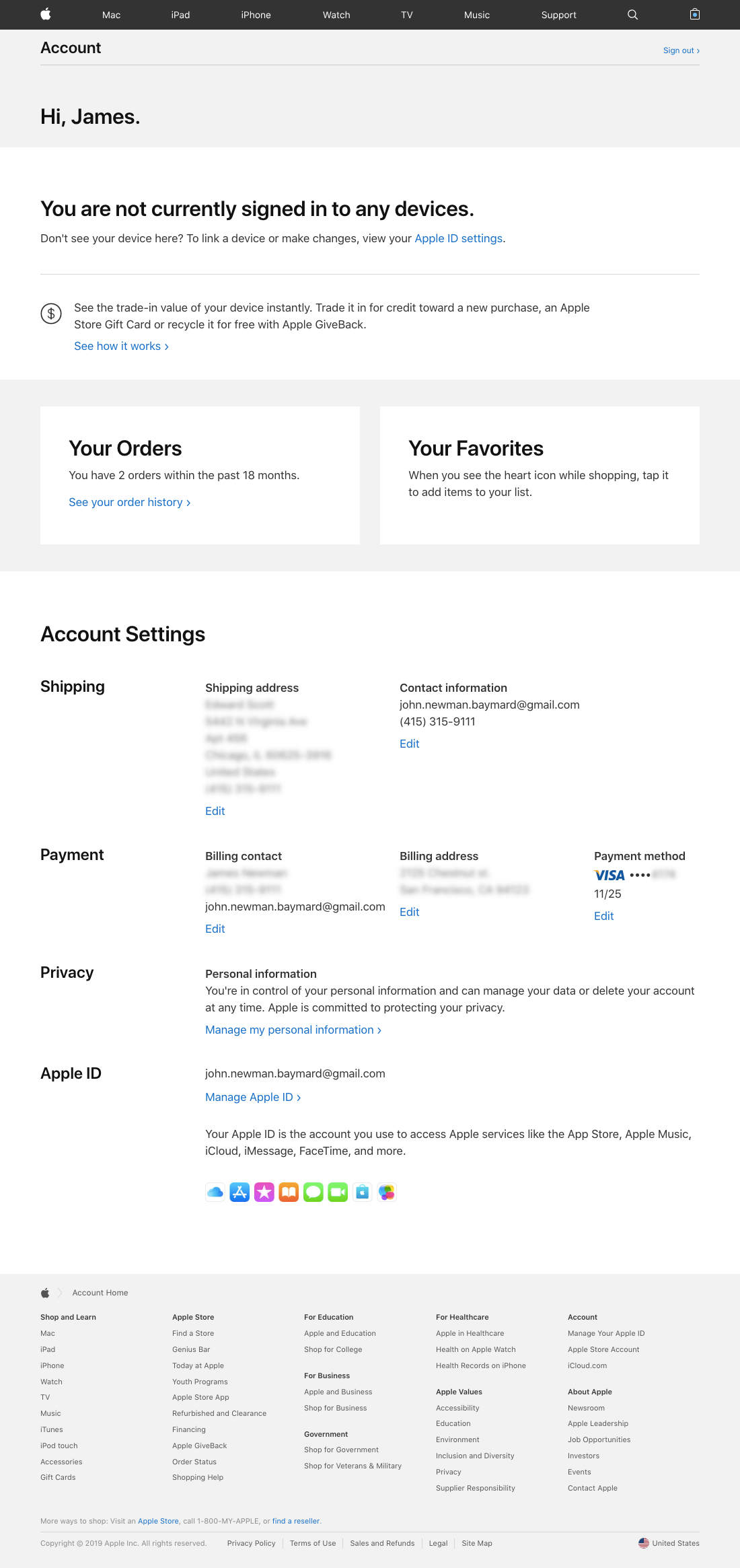Open the iPhone menu item

pos(256,14)
